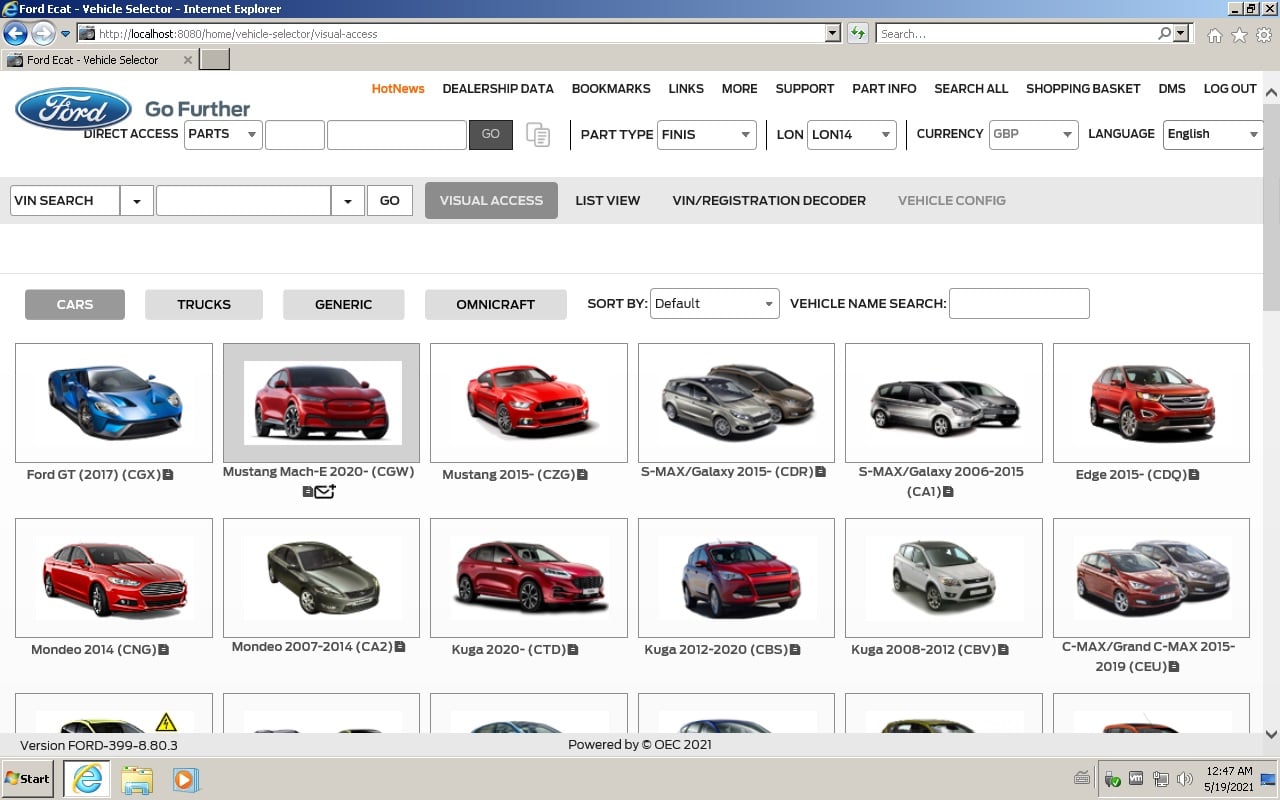Image resolution: width=1280 pixels, height=800 pixels.
Task: Click the Ford oval logo
Action: [x=73, y=109]
